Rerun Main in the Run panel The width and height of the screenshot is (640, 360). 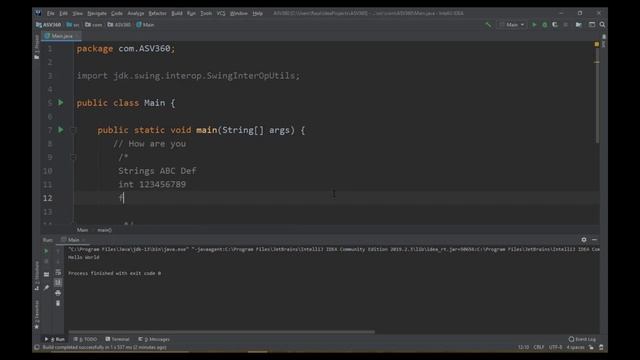click(46, 251)
